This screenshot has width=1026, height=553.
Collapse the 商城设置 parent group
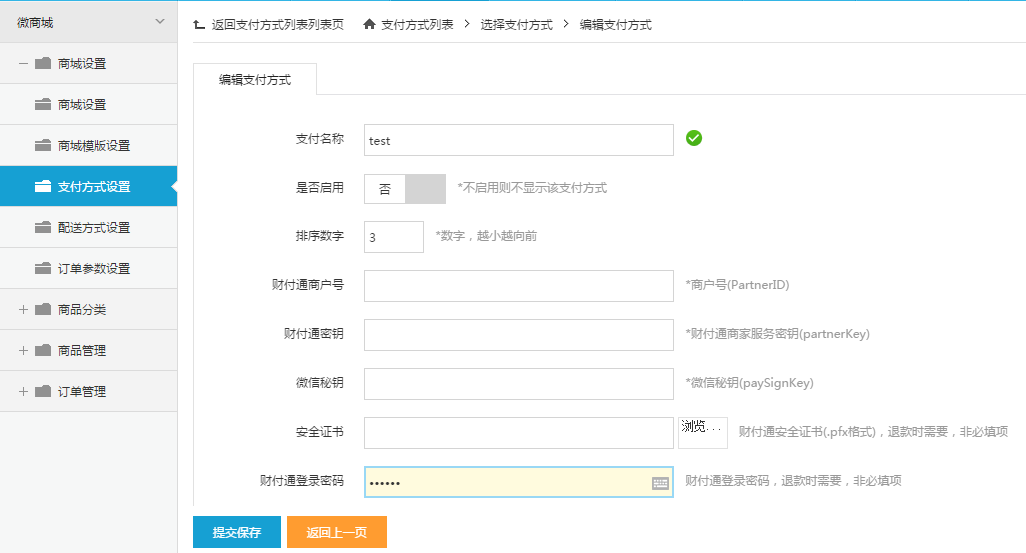pos(23,64)
